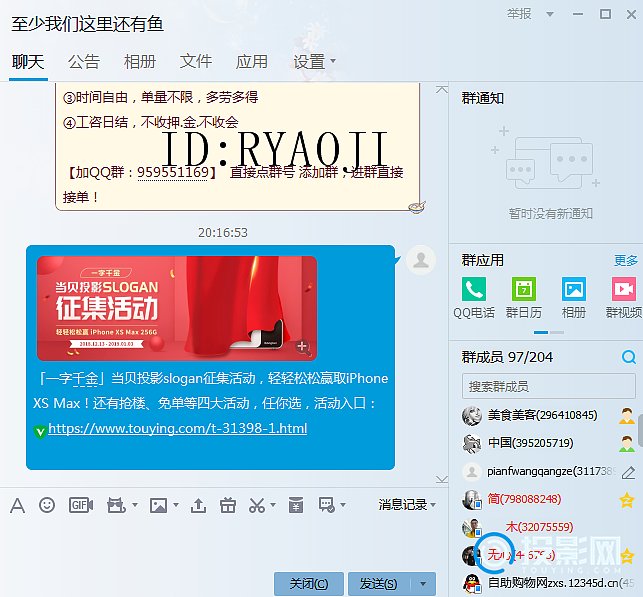643x597 pixels.
Task: Click the edit pencil icon beside pianfwangqangze
Action: [x=628, y=472]
